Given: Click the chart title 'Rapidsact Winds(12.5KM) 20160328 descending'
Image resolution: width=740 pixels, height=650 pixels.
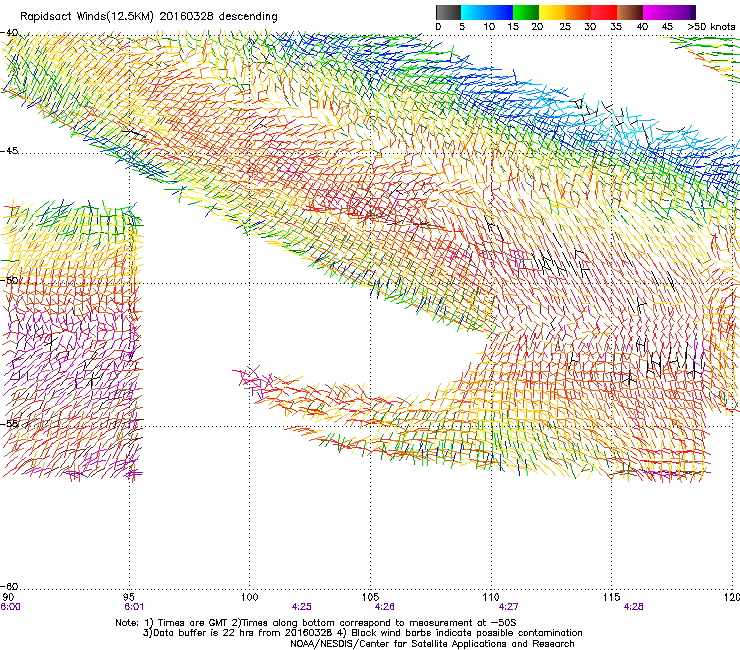Looking at the screenshot, I should pyautogui.click(x=149, y=17).
